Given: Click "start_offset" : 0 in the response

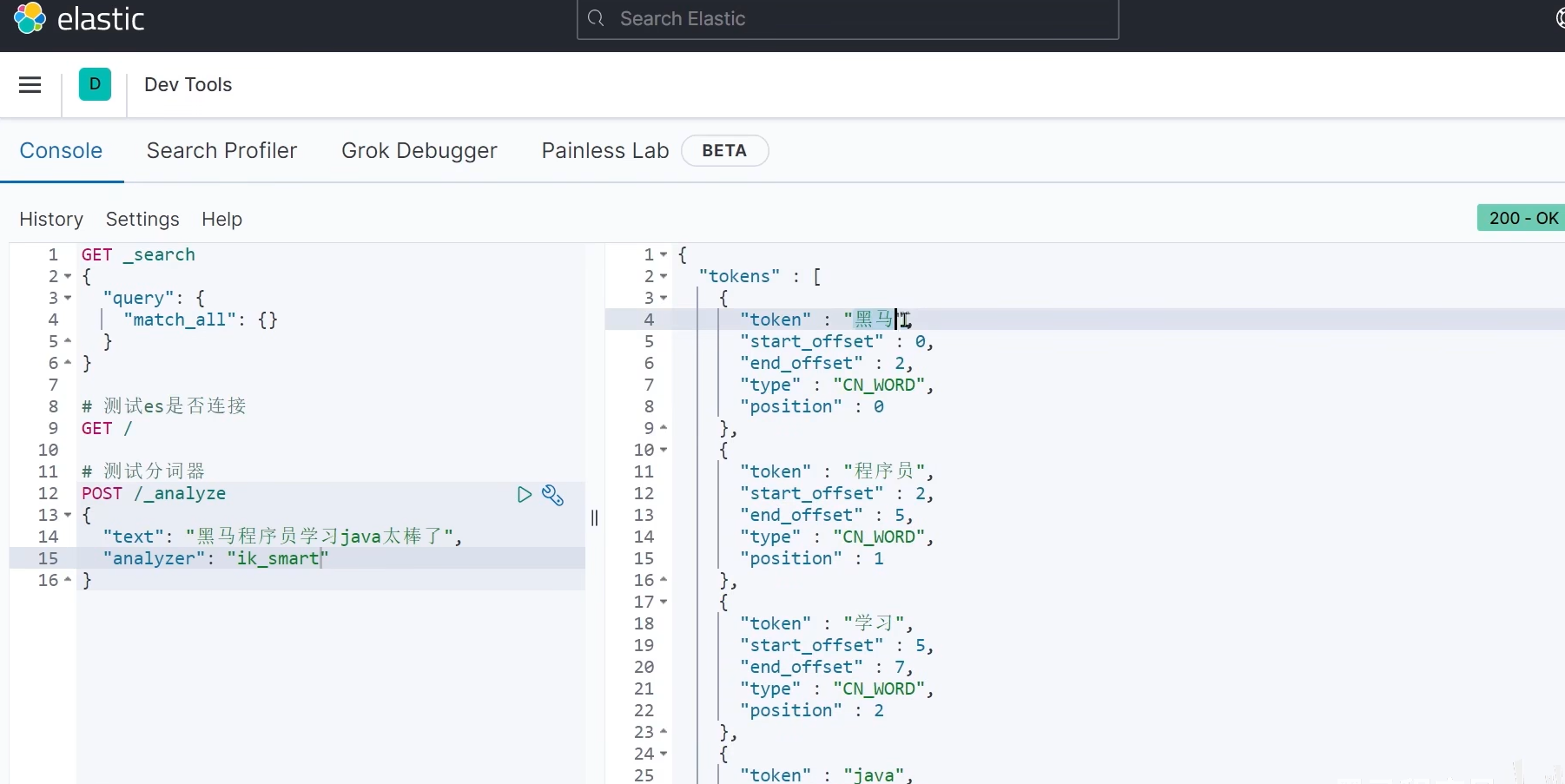Looking at the screenshot, I should click(x=836, y=342).
